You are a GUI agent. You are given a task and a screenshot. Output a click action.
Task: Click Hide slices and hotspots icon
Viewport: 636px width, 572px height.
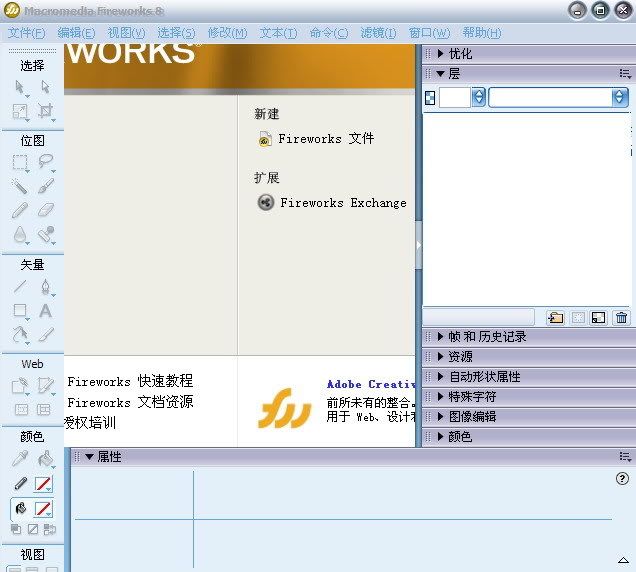tap(21, 410)
